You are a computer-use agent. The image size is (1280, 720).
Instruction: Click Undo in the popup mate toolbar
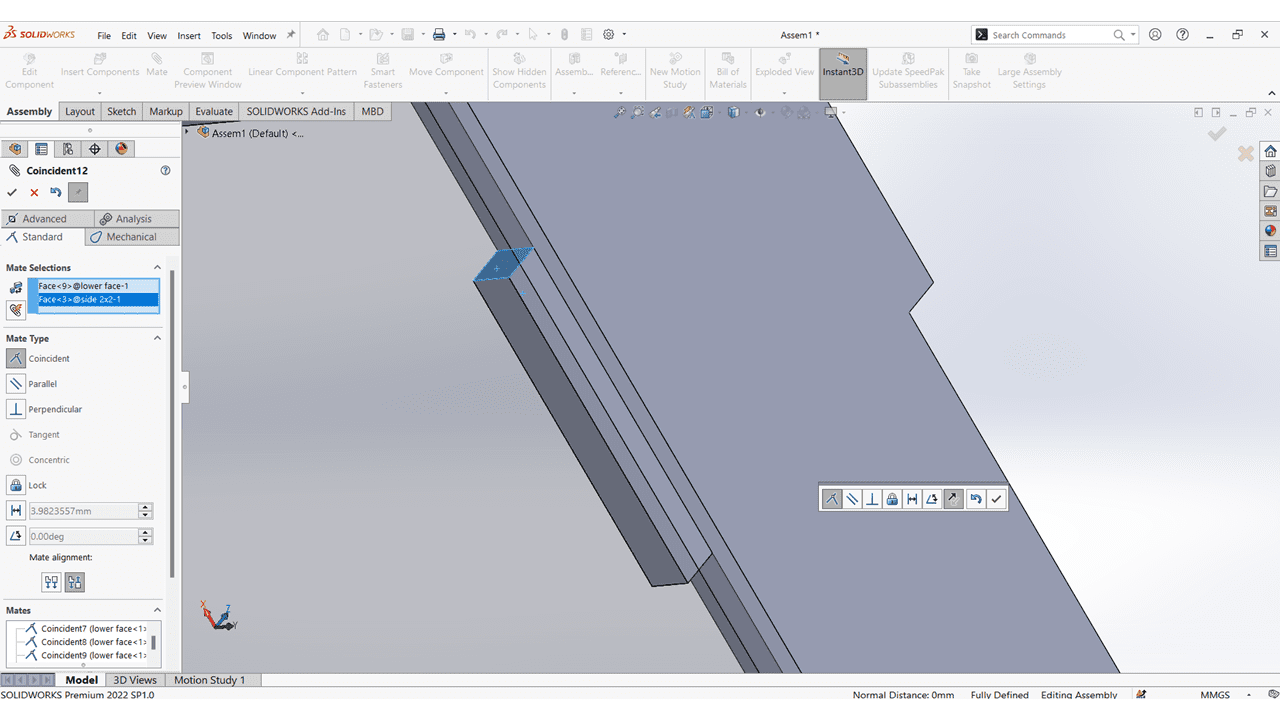click(x=975, y=498)
